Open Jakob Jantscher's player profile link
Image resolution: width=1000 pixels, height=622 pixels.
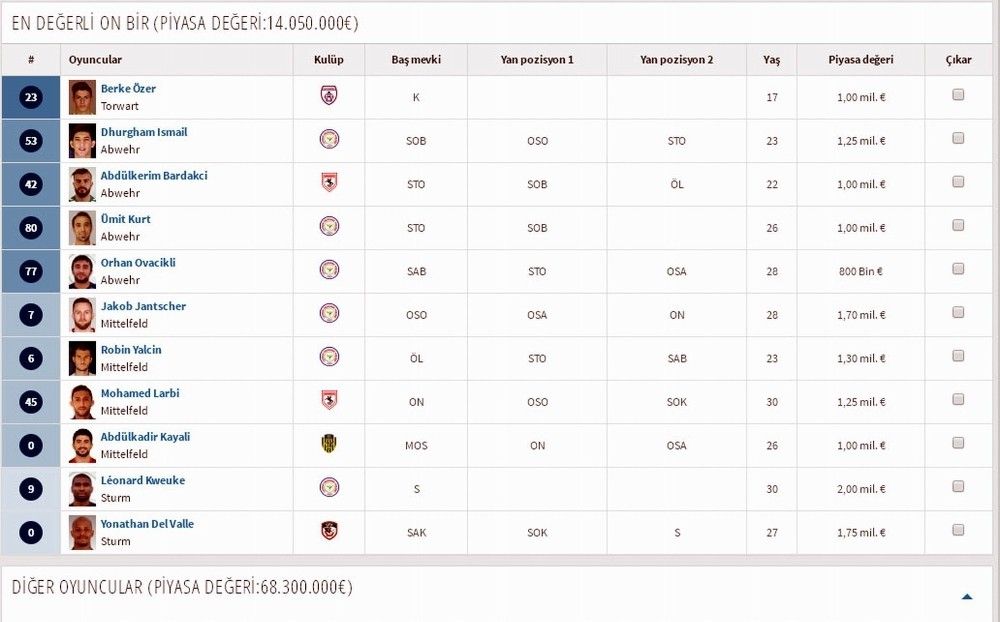[x=143, y=306]
